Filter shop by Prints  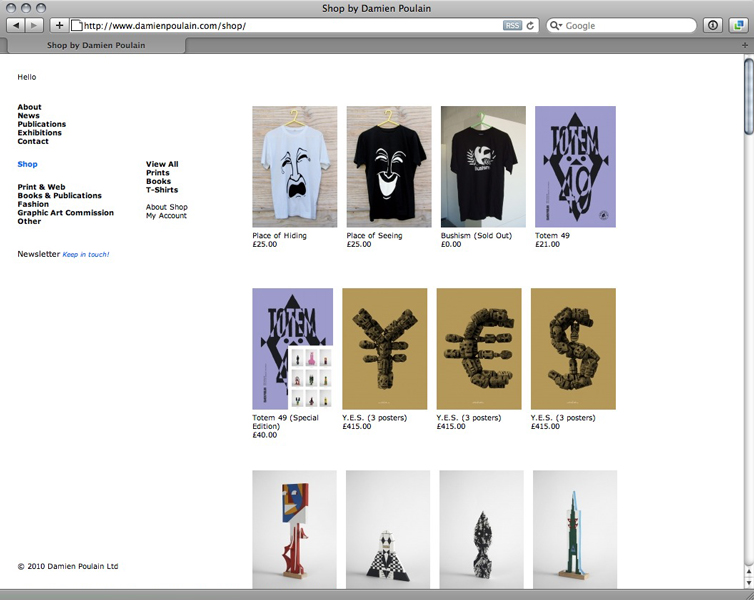[158, 173]
